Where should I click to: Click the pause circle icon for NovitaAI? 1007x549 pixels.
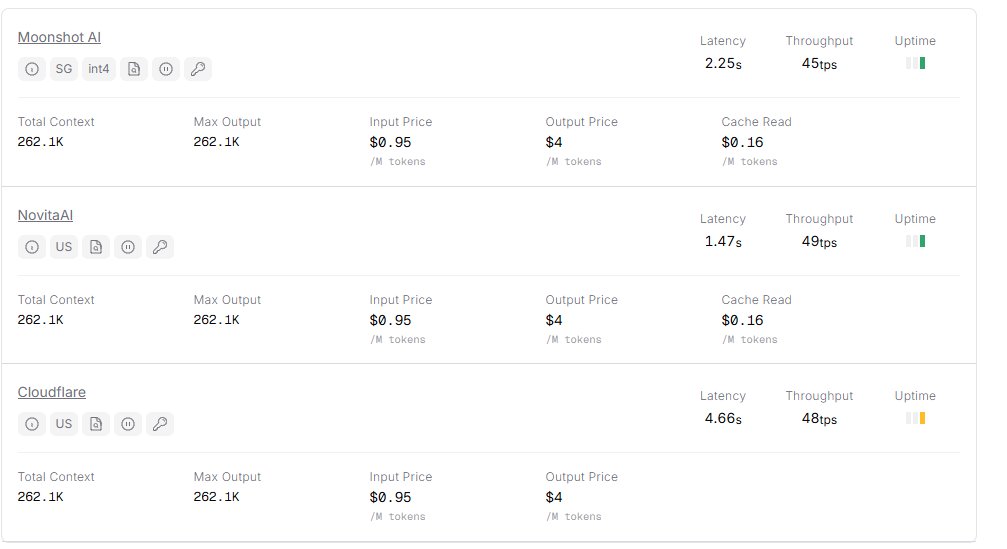click(x=128, y=247)
